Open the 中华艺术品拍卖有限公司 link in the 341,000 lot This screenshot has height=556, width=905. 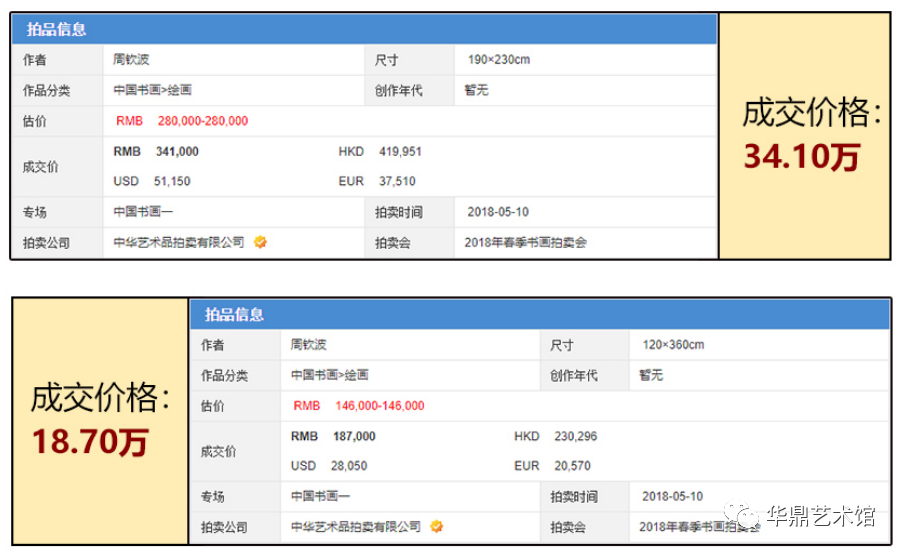coord(179,242)
